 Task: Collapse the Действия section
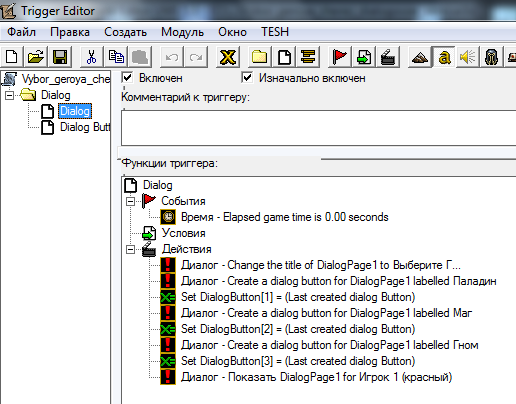[x=131, y=249]
